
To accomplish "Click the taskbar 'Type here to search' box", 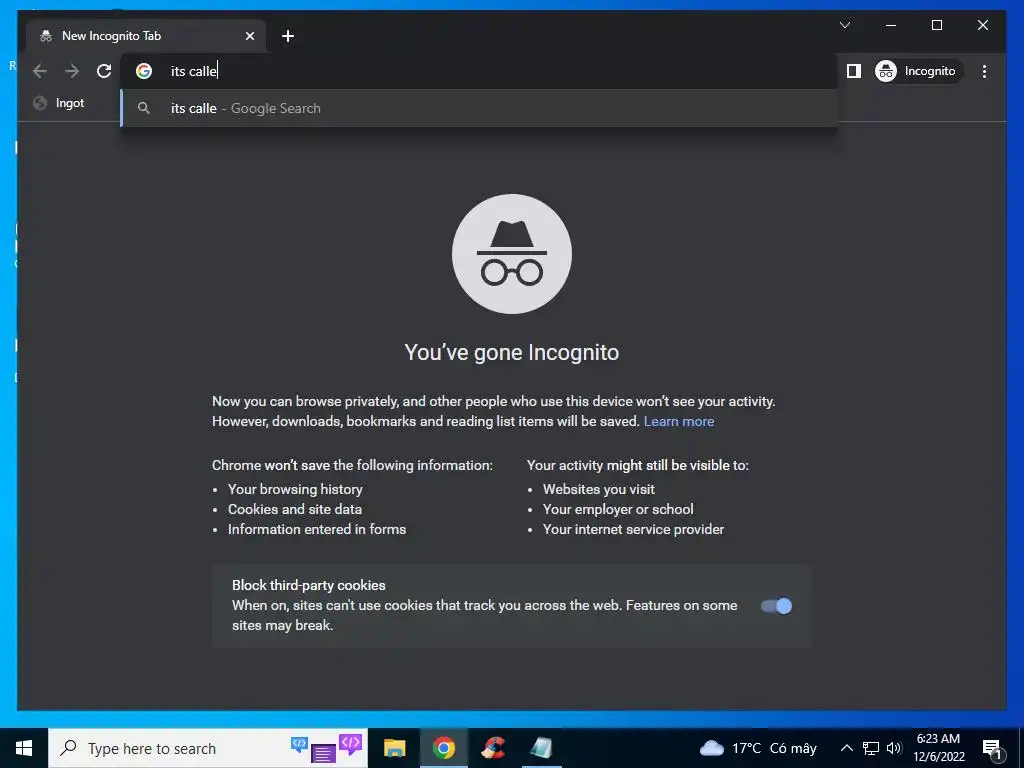I will [208, 748].
